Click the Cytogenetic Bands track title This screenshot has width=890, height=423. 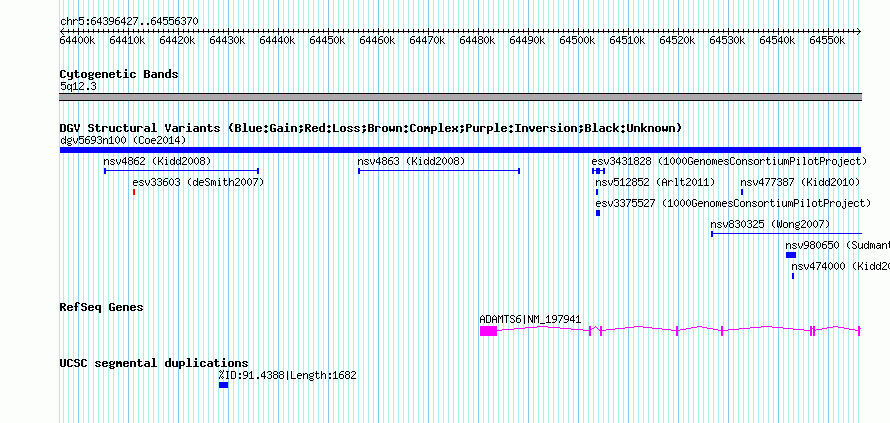point(119,74)
